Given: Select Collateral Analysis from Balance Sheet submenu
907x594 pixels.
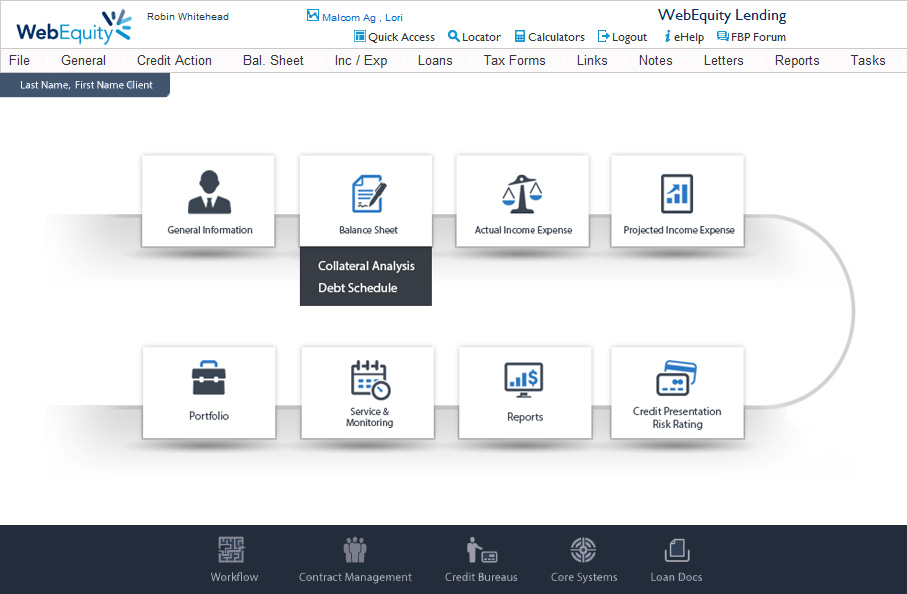Looking at the screenshot, I should click(x=366, y=266).
